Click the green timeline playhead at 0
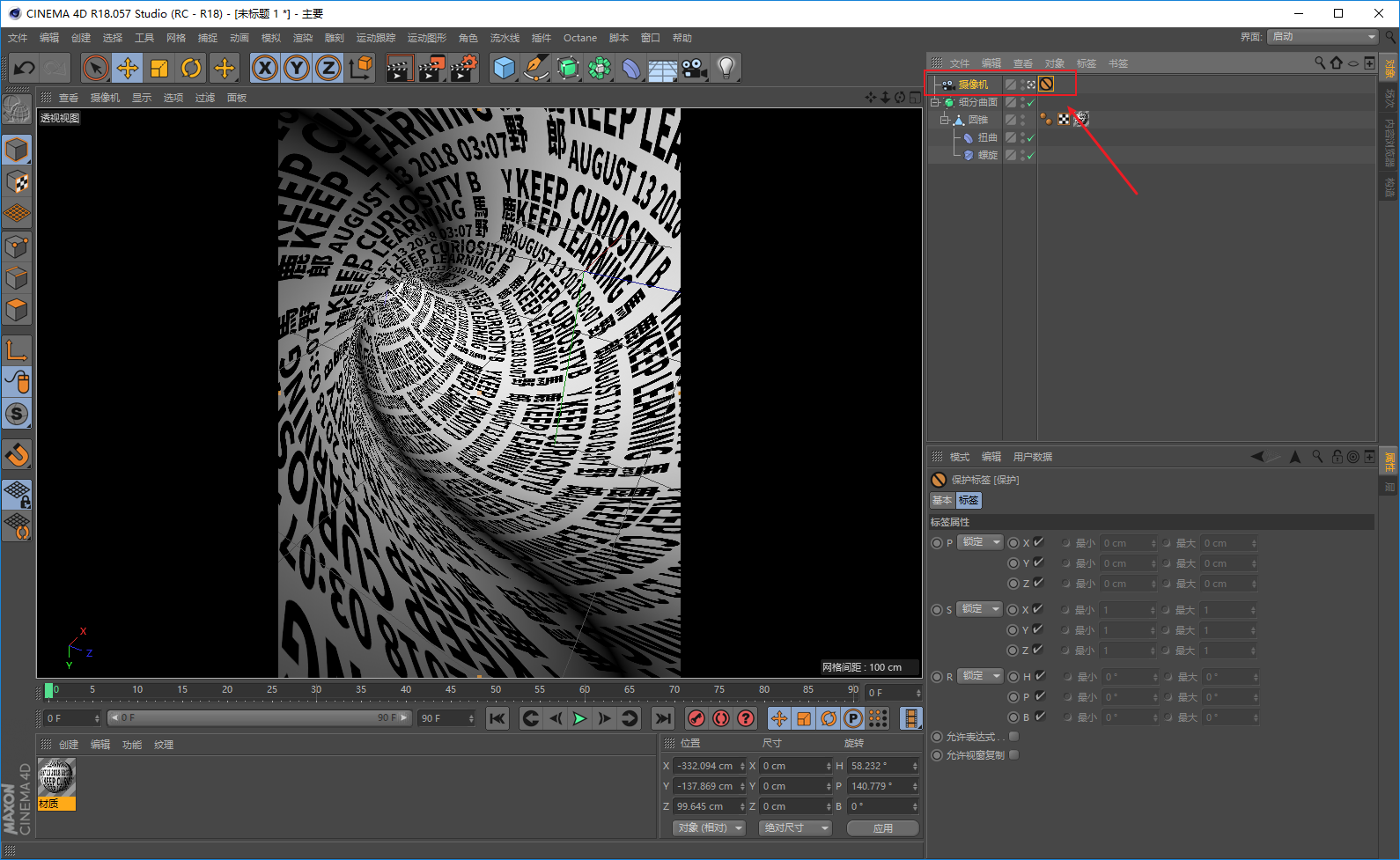Screen dimensions: 1400x860 [49, 691]
